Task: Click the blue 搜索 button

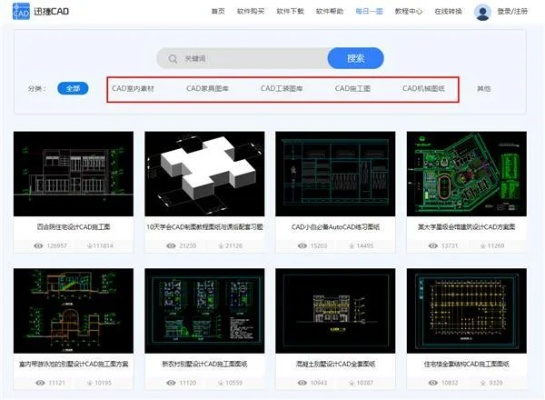Action: (356, 58)
